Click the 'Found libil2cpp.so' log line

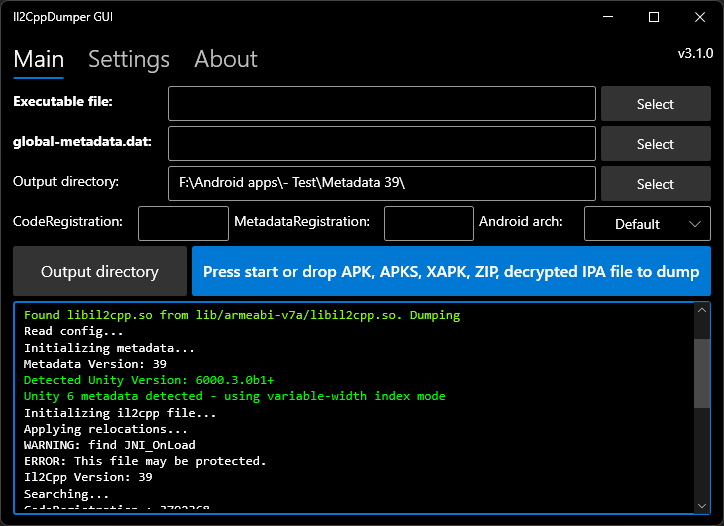click(x=242, y=315)
